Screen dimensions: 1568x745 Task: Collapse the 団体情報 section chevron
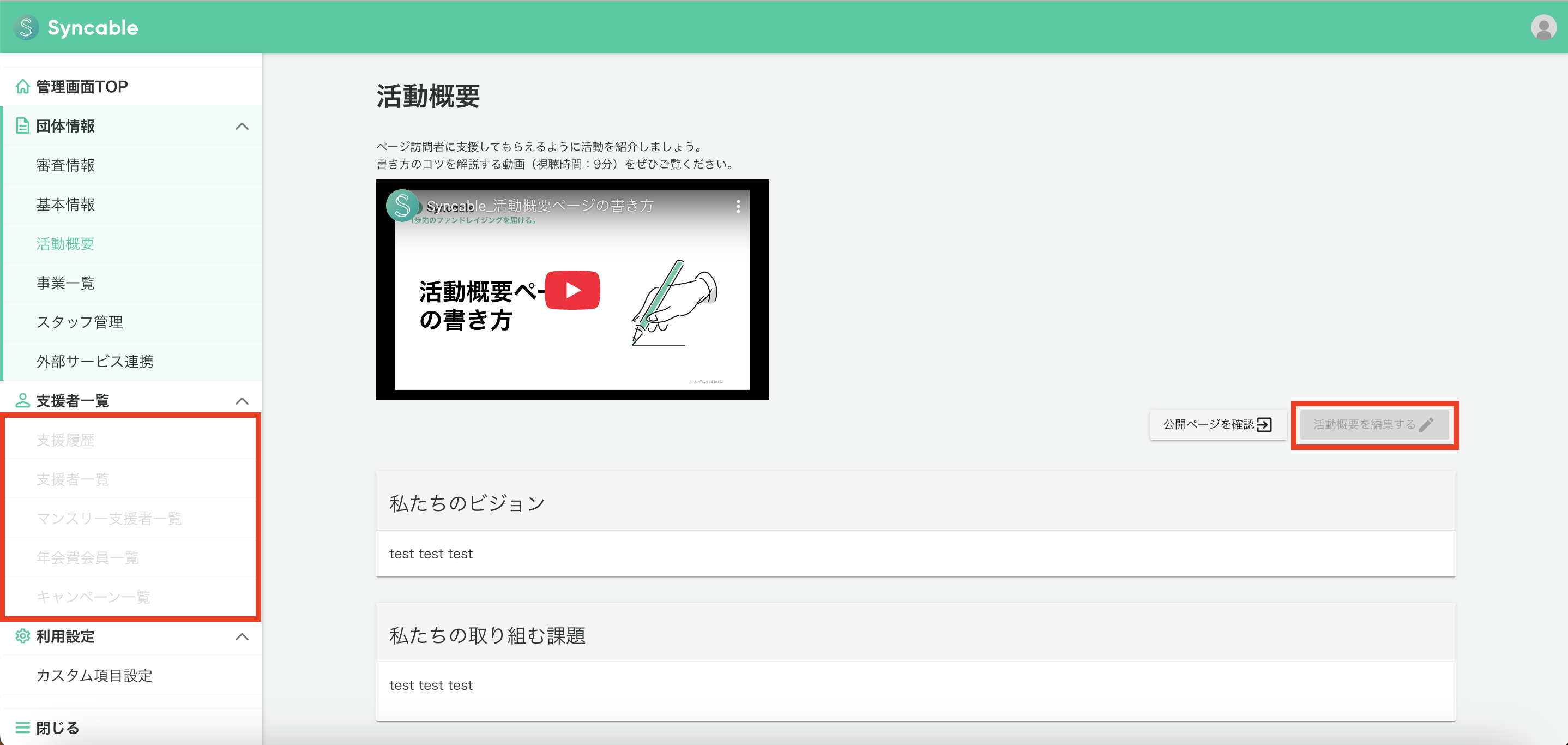click(x=242, y=126)
